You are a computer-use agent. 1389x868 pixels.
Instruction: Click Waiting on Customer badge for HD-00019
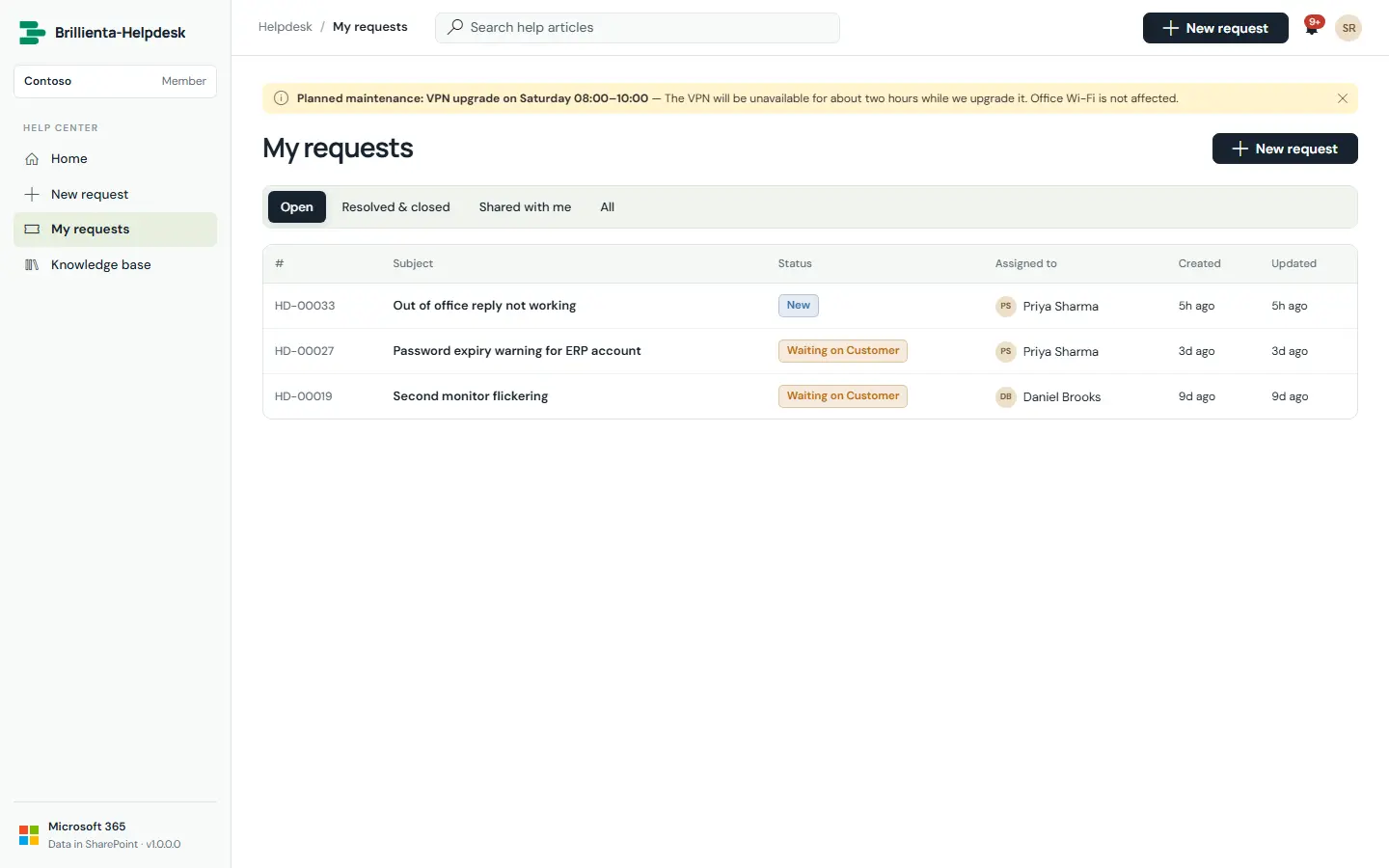pyautogui.click(x=843, y=396)
